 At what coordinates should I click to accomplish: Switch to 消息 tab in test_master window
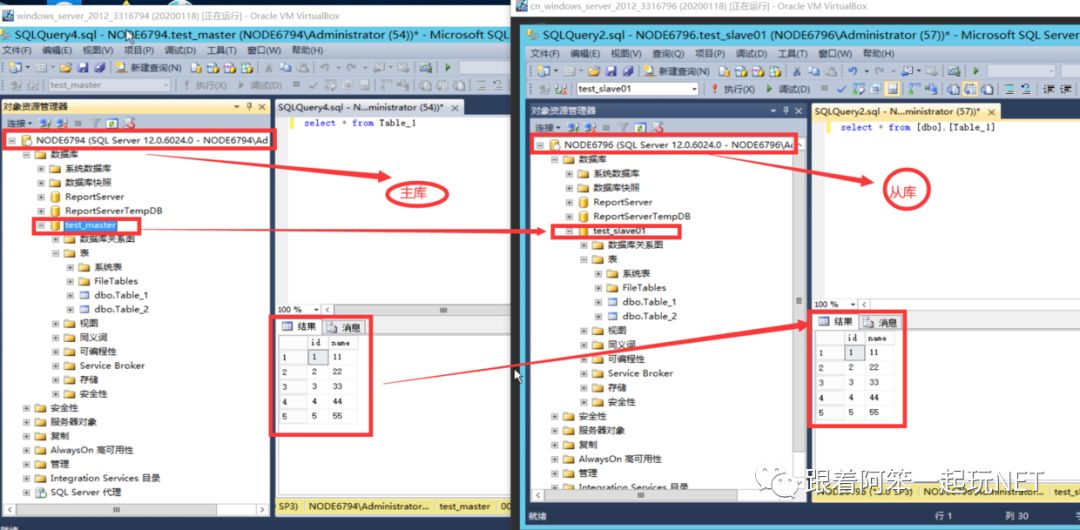(342, 327)
